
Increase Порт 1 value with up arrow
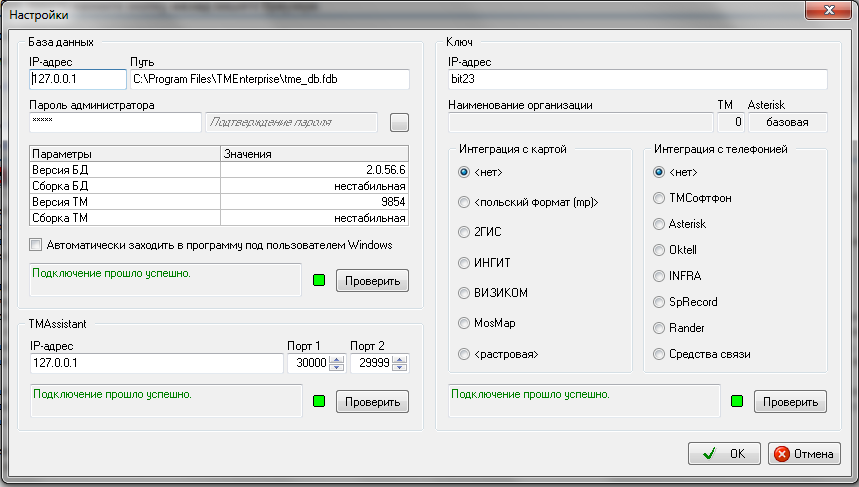click(336, 359)
